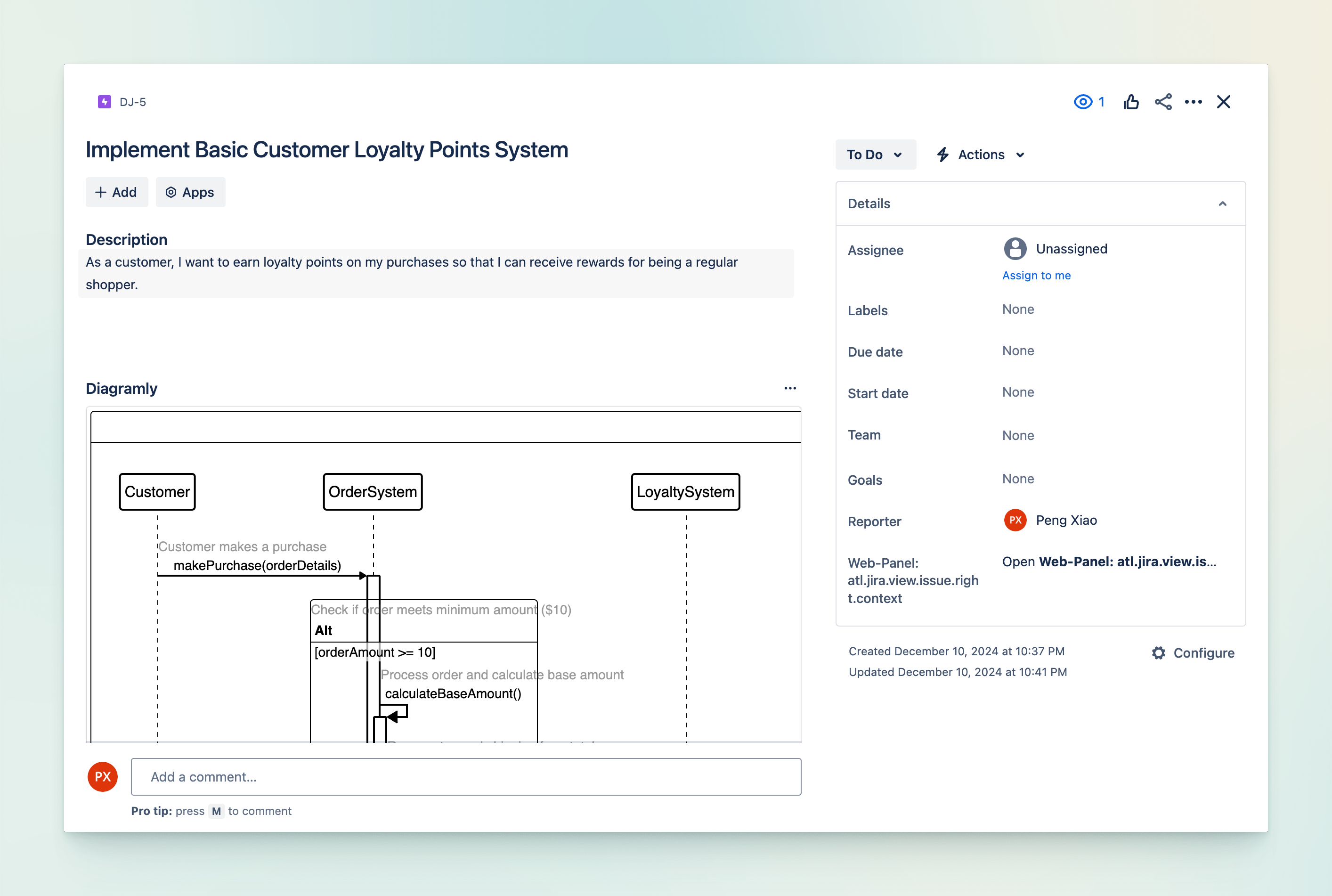Open the top-right more actions ellipsis
This screenshot has width=1332, height=896.
(x=1193, y=102)
